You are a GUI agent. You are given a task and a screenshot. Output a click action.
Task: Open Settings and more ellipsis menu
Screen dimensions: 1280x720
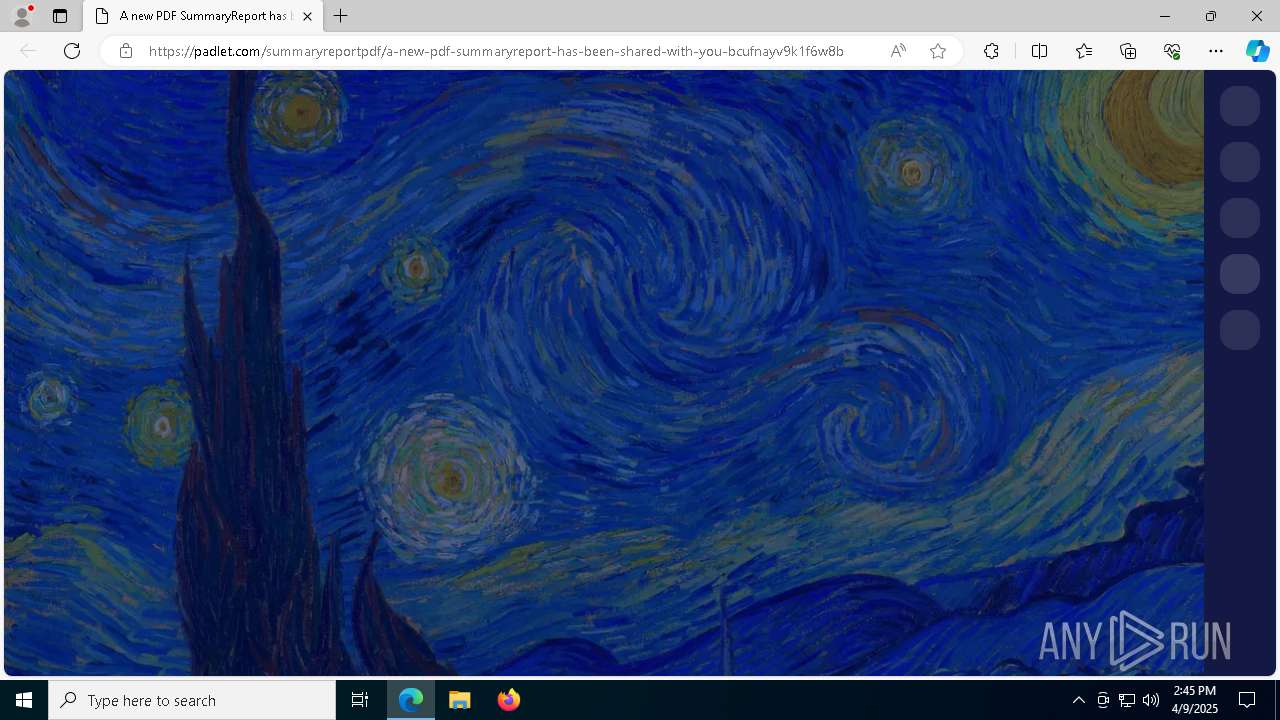tap(1216, 51)
